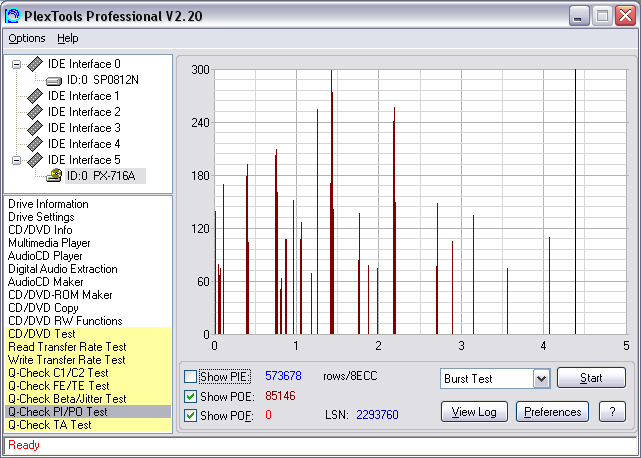641x458 pixels.
Task: Open Multimedia Player
Action: point(49,243)
